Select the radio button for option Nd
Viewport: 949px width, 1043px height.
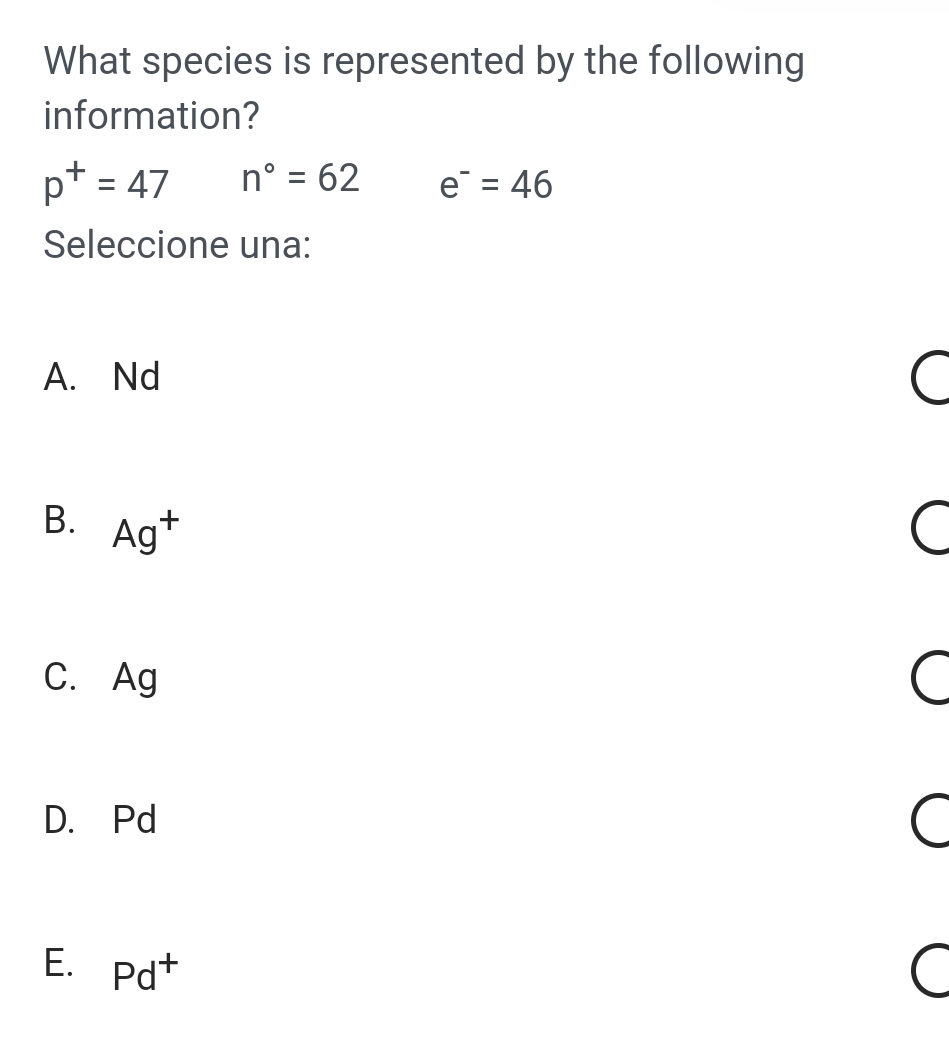pos(932,379)
